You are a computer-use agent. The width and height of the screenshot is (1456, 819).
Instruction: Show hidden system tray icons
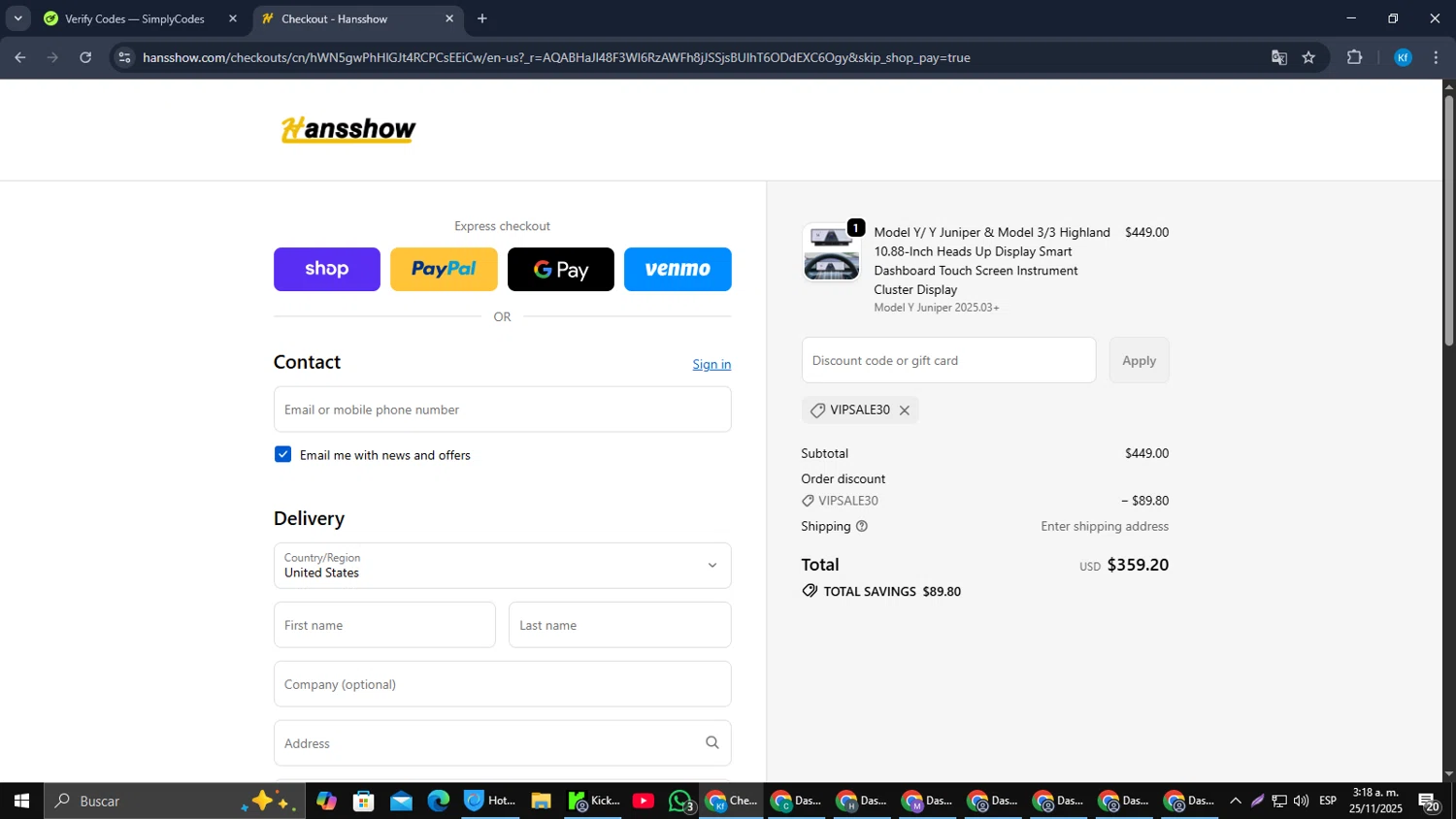tap(1235, 801)
